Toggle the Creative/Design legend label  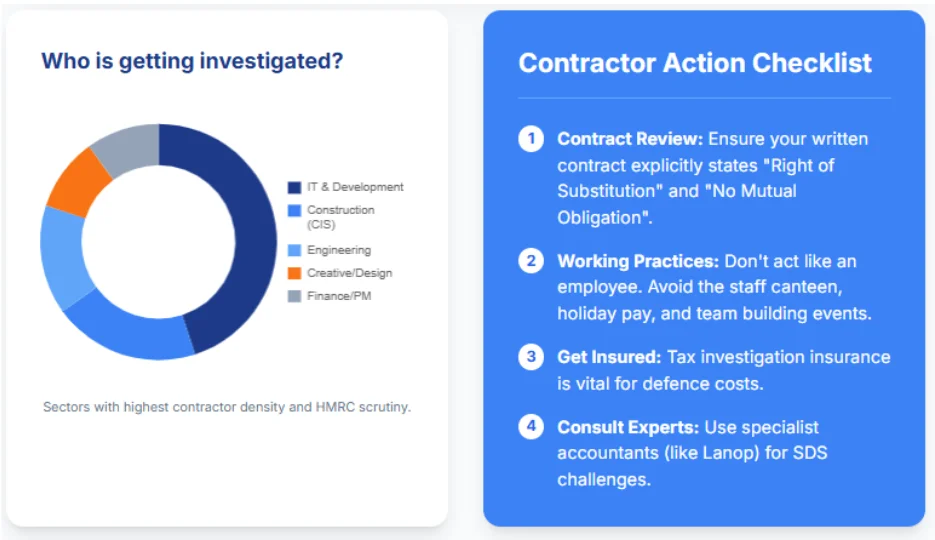point(349,273)
